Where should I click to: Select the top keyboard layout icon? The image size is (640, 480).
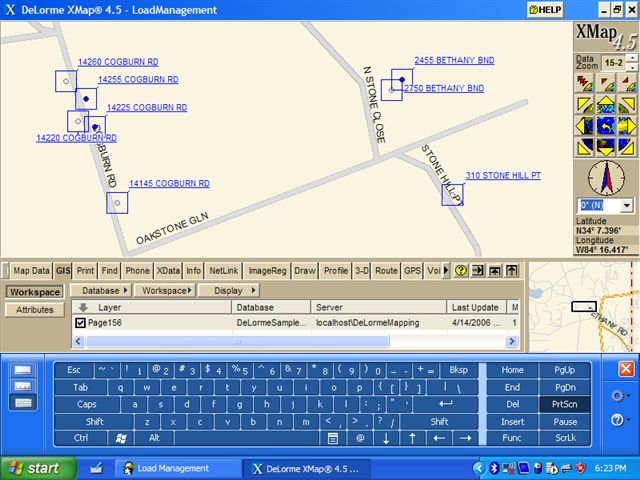[x=23, y=370]
